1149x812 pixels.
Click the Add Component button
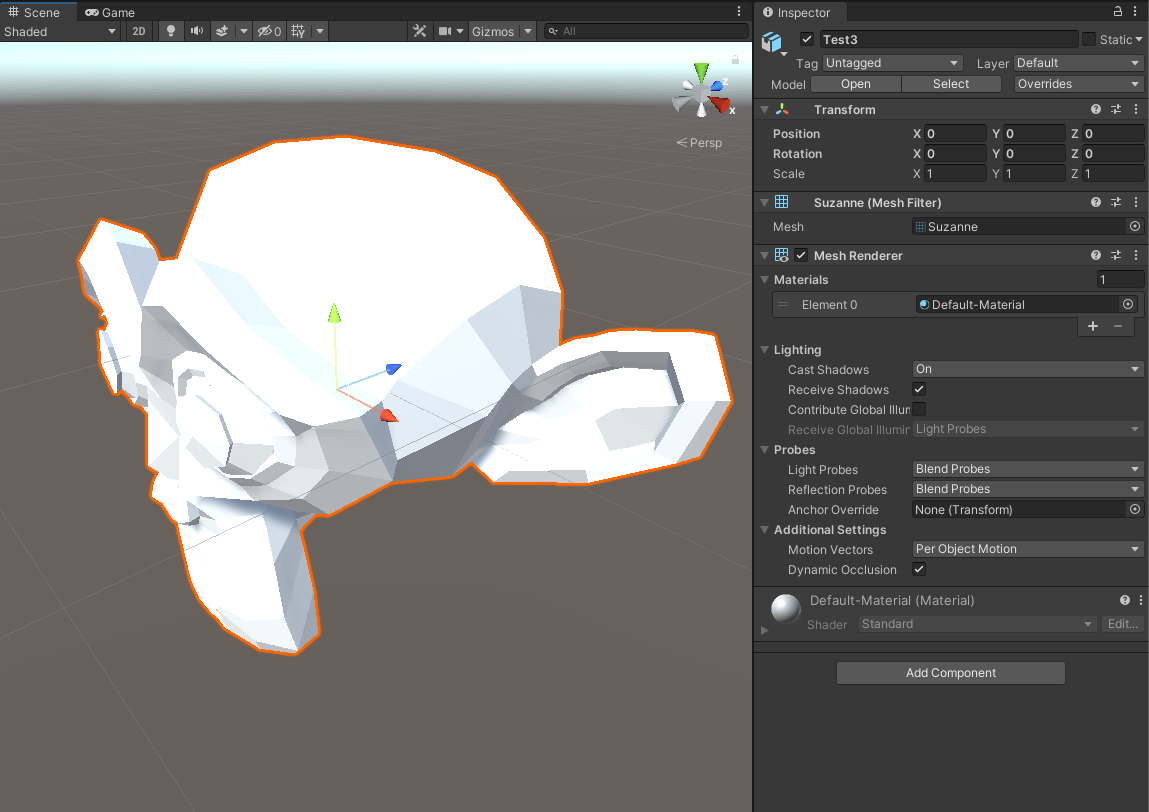coord(950,673)
